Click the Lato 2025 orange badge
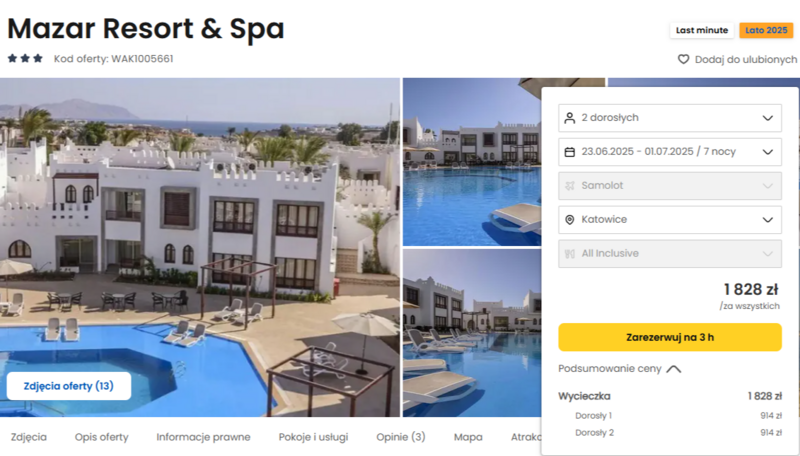The height and width of the screenshot is (456, 800). [766, 30]
